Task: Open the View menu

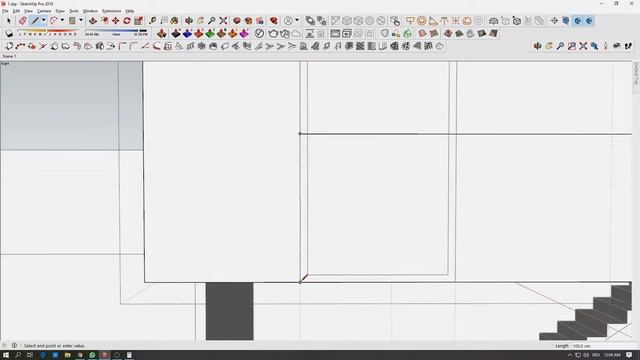Action: [28, 11]
